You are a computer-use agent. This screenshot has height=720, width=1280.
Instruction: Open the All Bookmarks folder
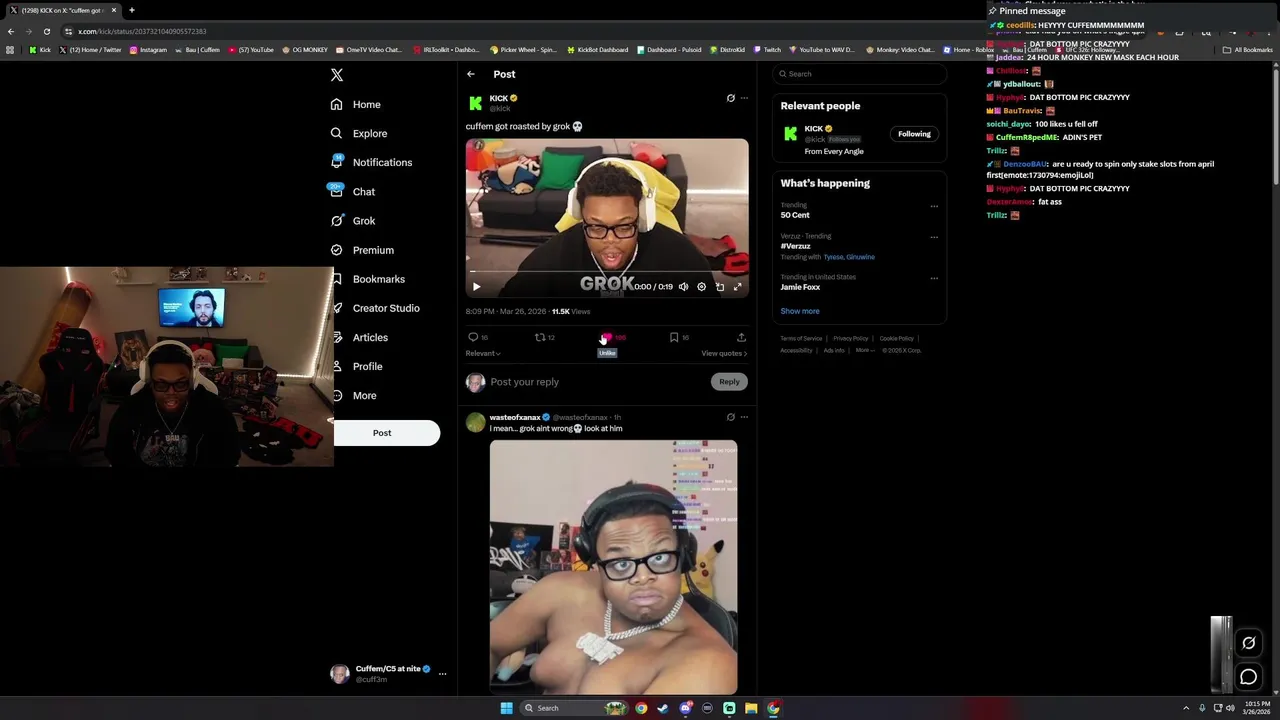click(1247, 50)
